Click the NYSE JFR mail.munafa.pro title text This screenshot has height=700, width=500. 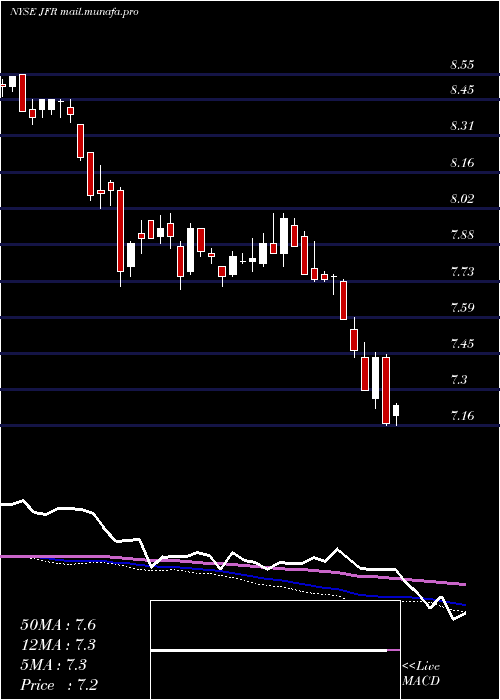coord(74,12)
